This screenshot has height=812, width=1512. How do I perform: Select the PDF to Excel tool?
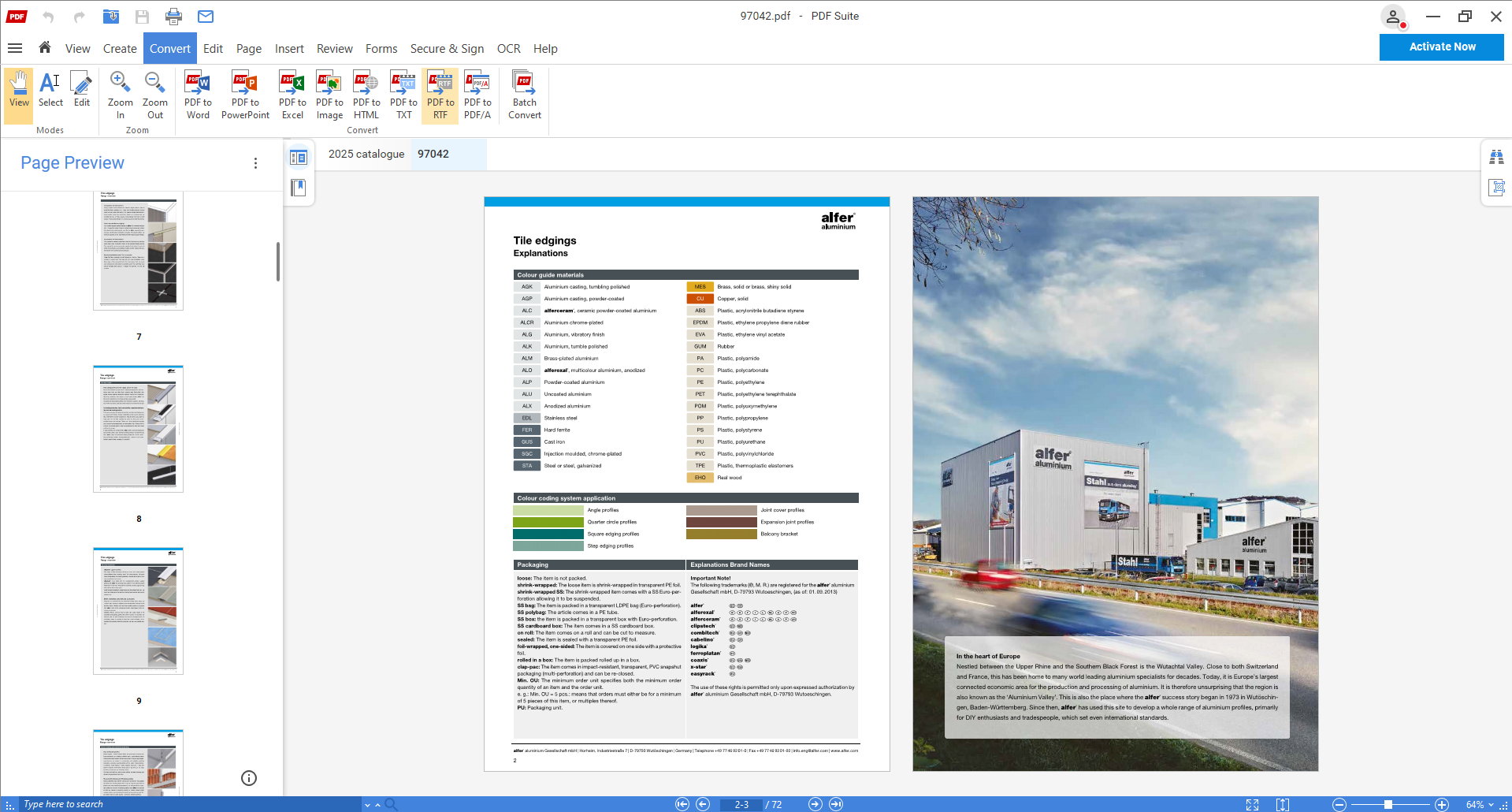pos(292,94)
